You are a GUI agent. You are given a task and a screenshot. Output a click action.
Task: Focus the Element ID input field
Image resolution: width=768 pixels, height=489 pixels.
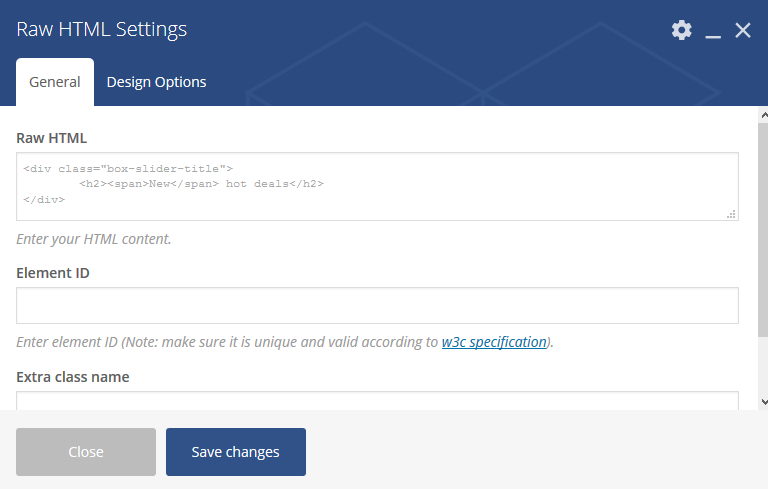click(x=377, y=305)
